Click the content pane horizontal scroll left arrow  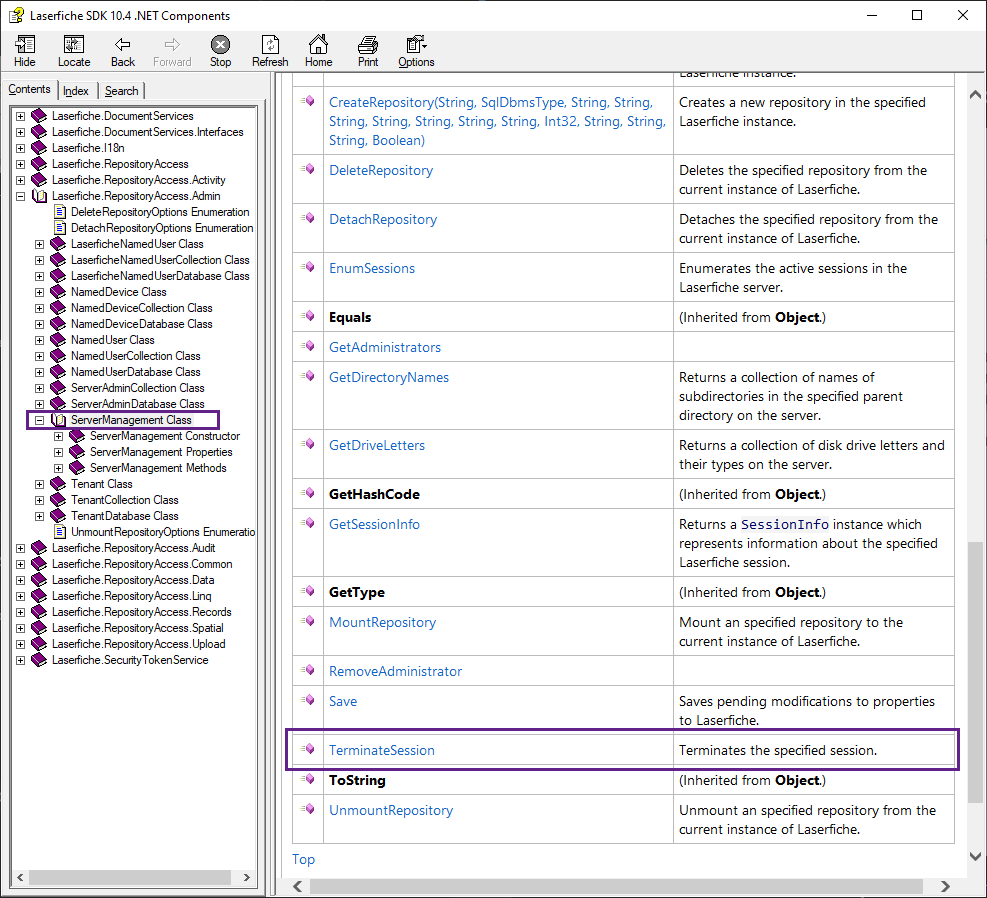[x=297, y=886]
